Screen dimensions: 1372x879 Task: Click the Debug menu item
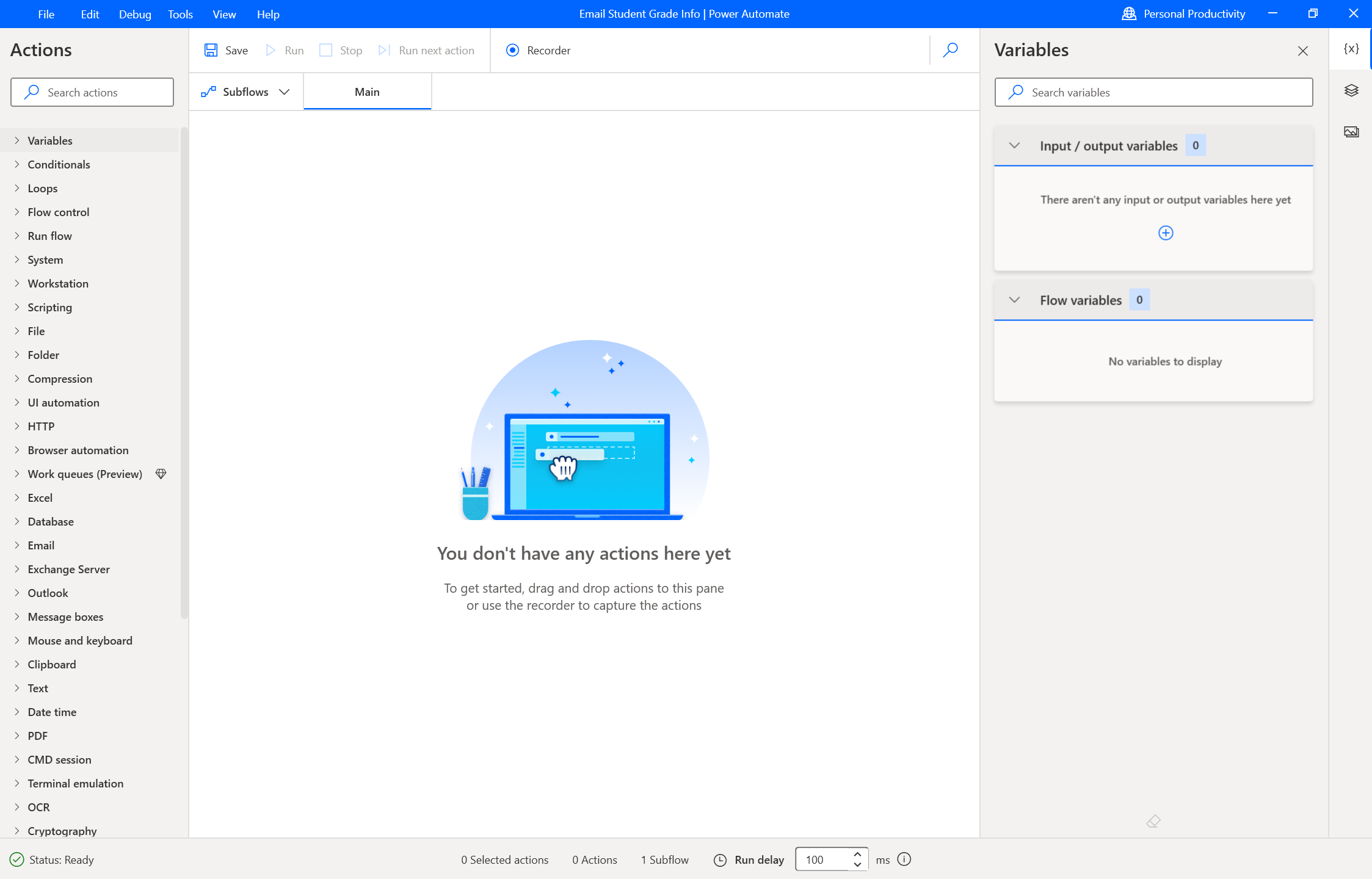tap(135, 14)
